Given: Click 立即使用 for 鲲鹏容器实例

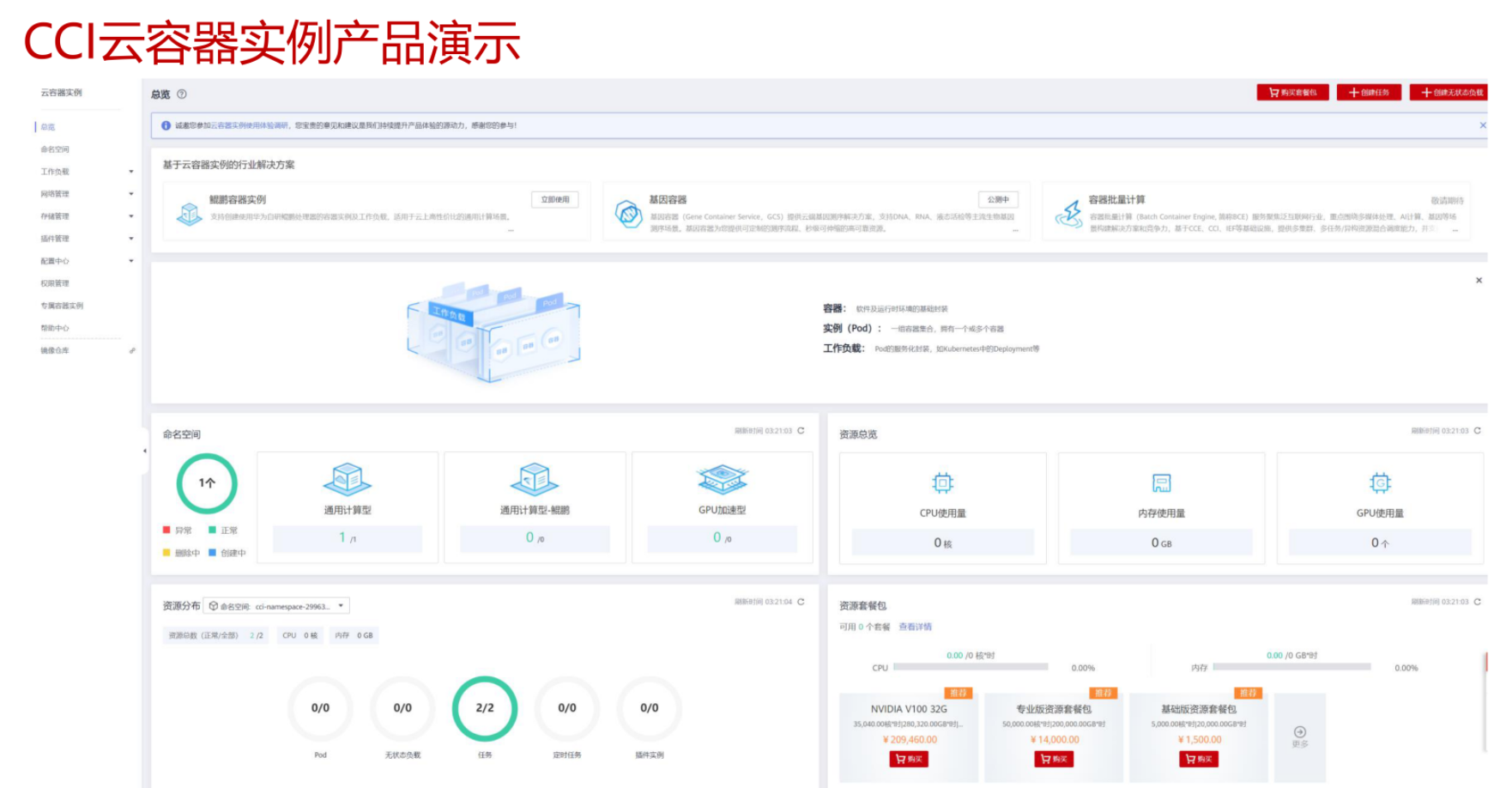Looking at the screenshot, I should (555, 199).
